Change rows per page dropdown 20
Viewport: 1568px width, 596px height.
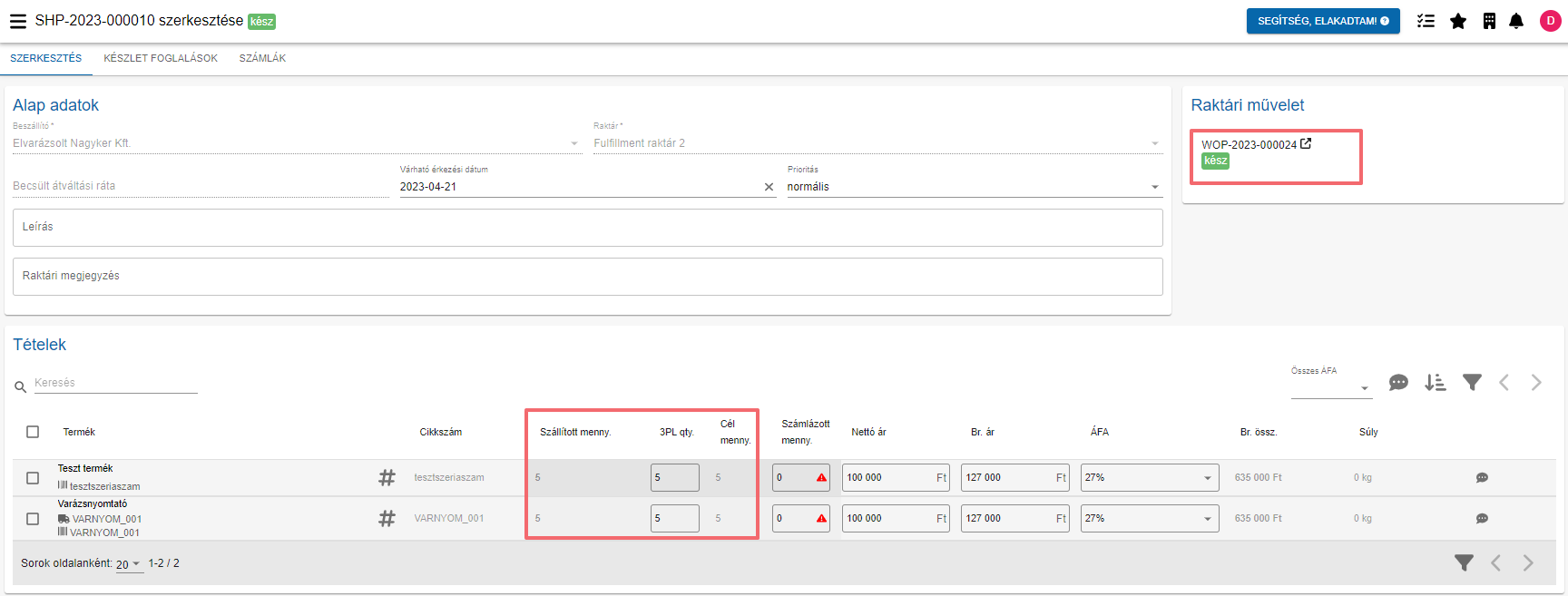[x=129, y=564]
